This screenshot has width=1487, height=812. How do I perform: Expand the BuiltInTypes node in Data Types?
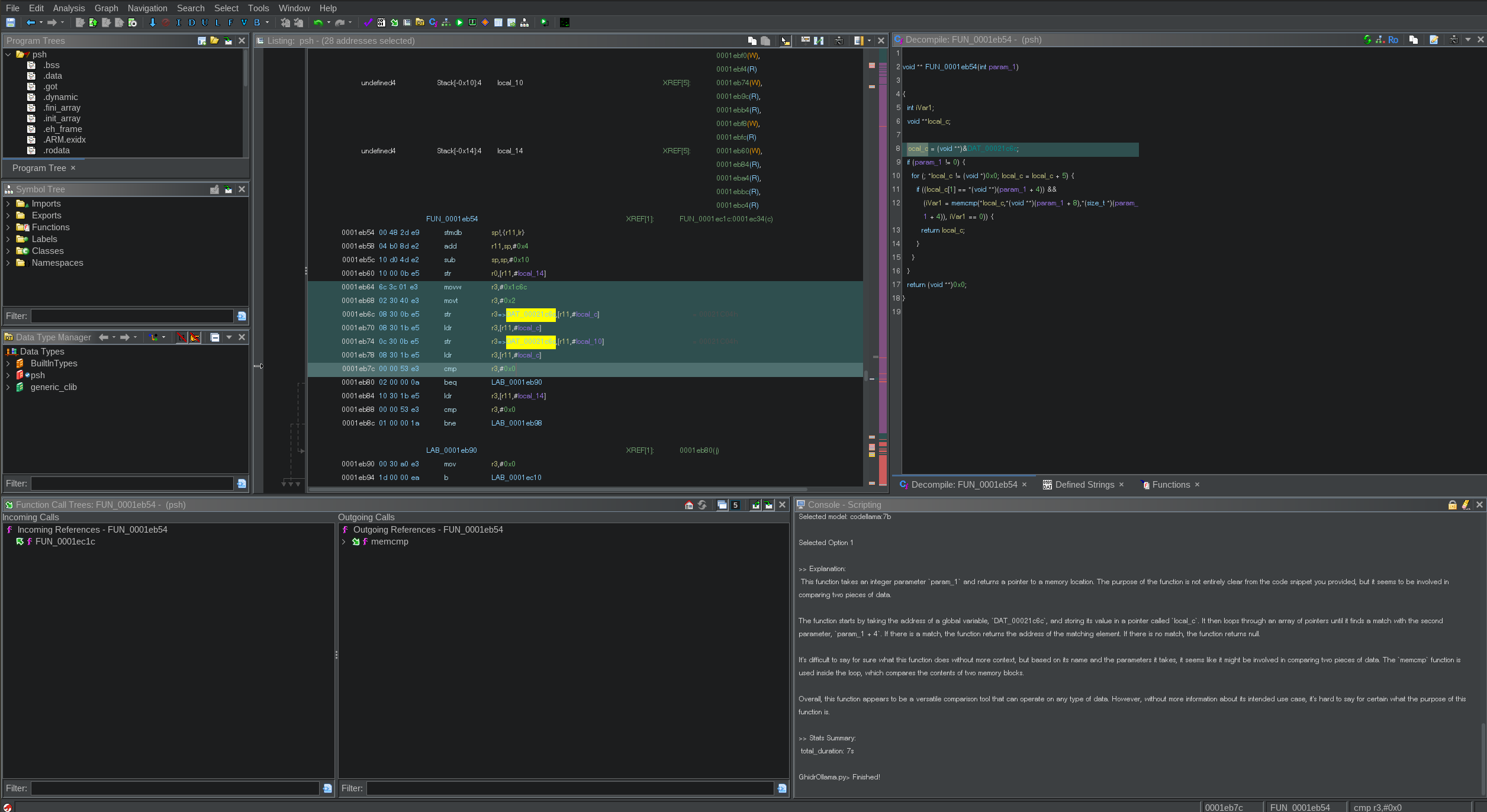coord(8,363)
